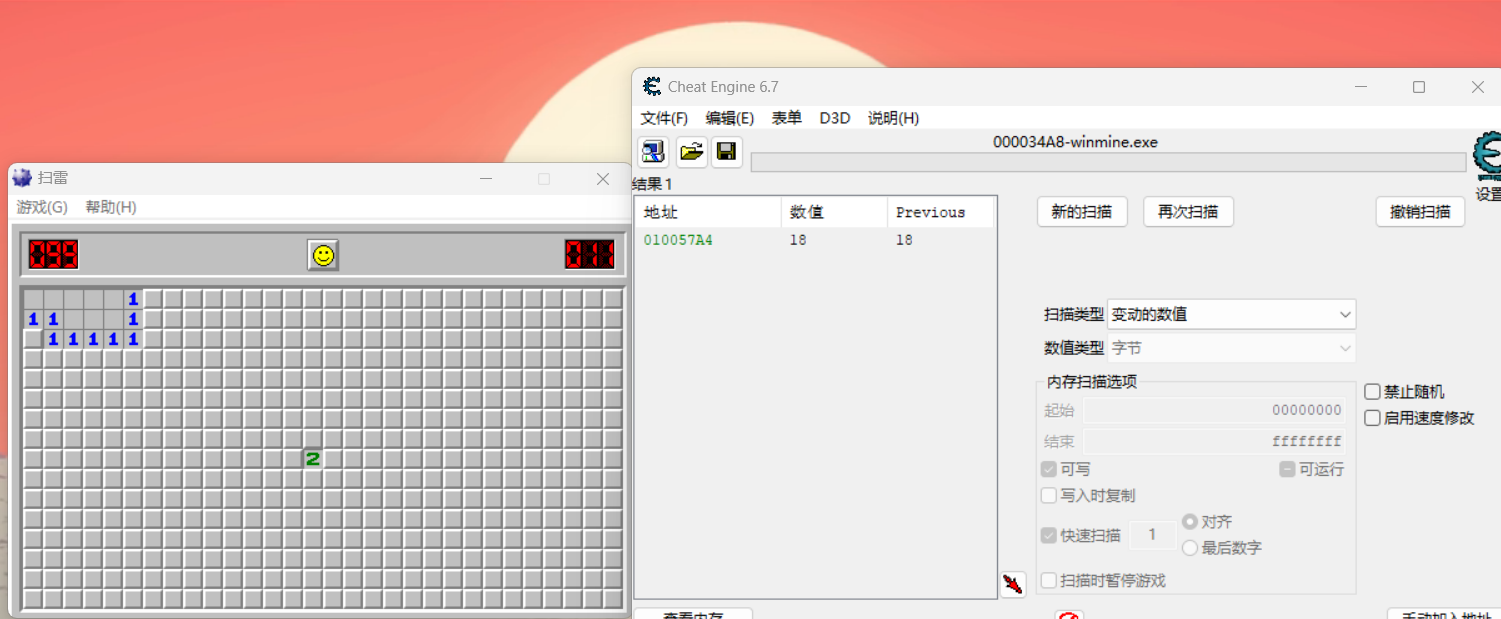This screenshot has width=1501, height=619.
Task: Click the 地址 column header
Action: 708,212
